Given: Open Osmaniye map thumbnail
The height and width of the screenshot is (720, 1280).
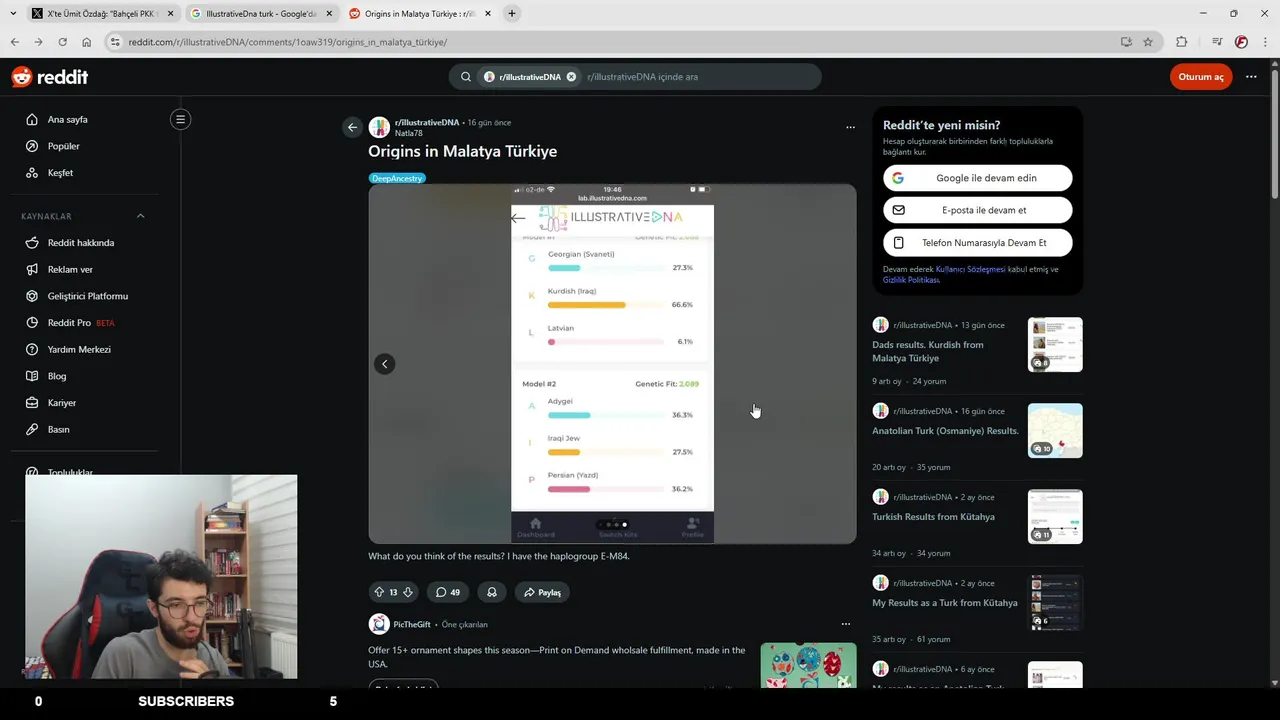Looking at the screenshot, I should [1055, 431].
